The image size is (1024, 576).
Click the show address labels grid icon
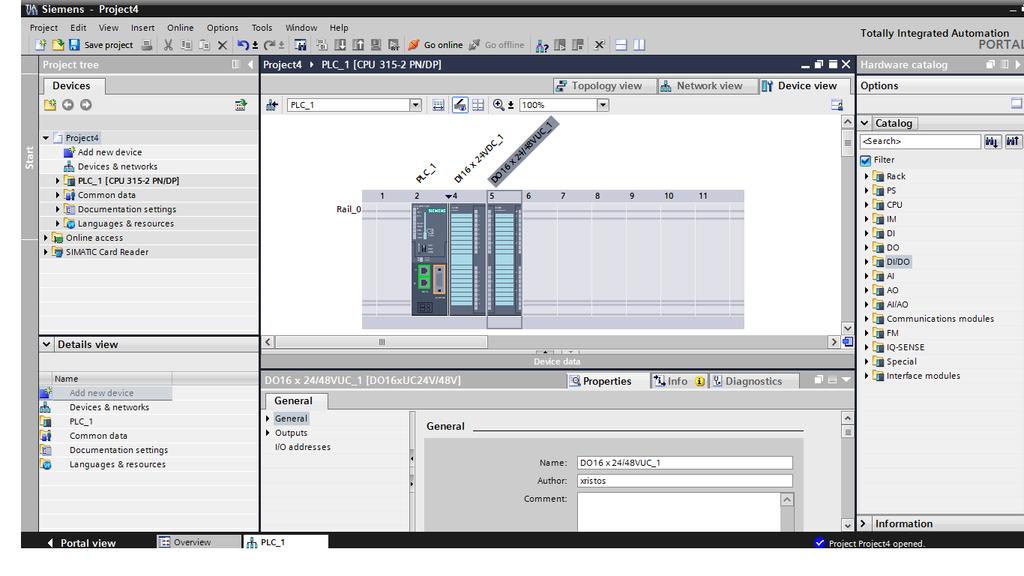[478, 104]
